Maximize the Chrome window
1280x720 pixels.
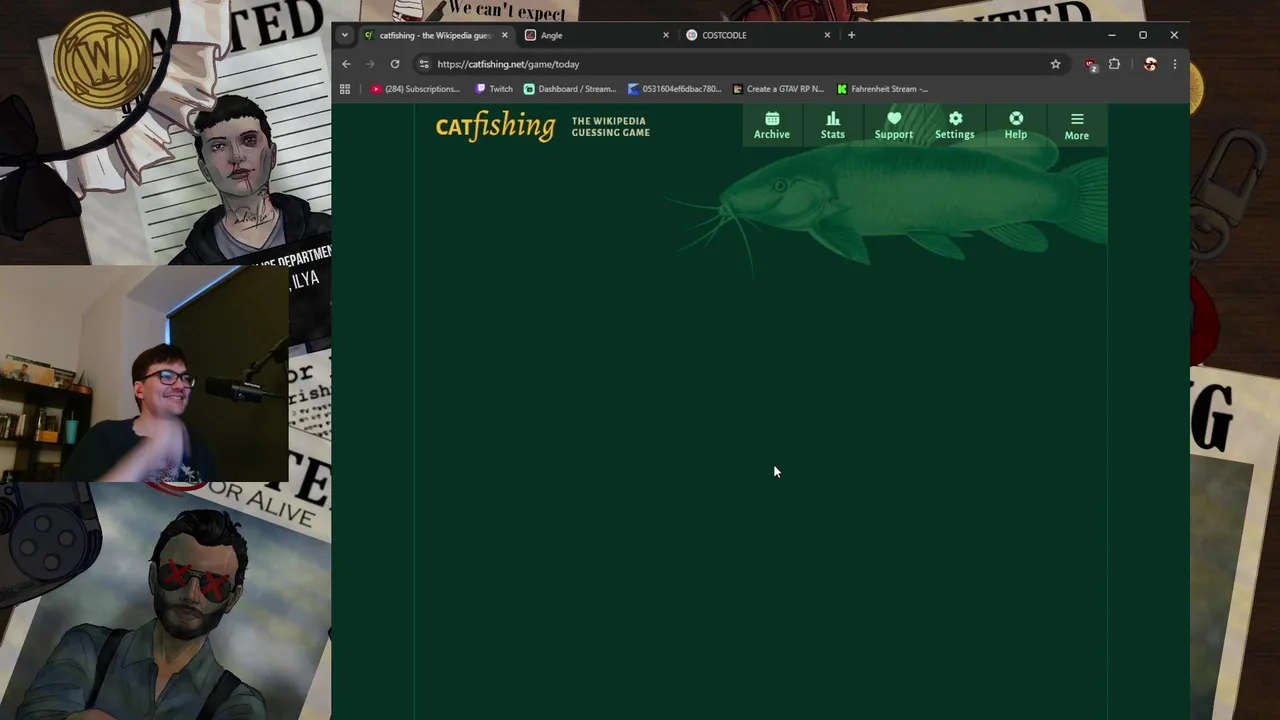pyautogui.click(x=1143, y=35)
